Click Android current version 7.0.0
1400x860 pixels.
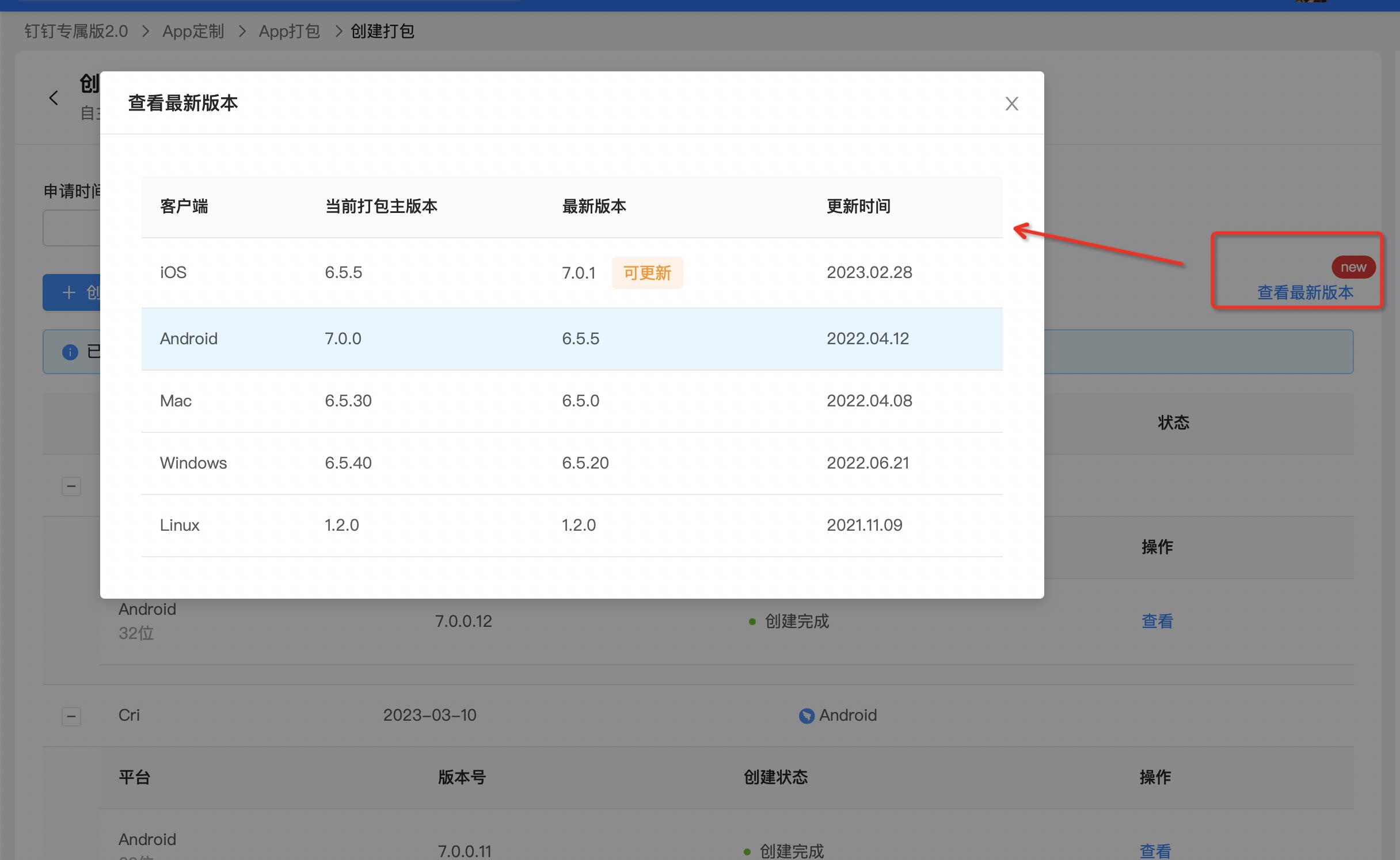[x=343, y=338]
